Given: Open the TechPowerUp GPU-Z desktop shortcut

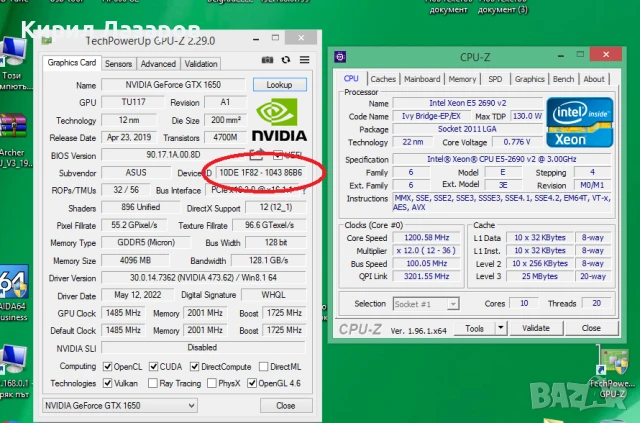Looking at the screenshot, I should coord(612,362).
